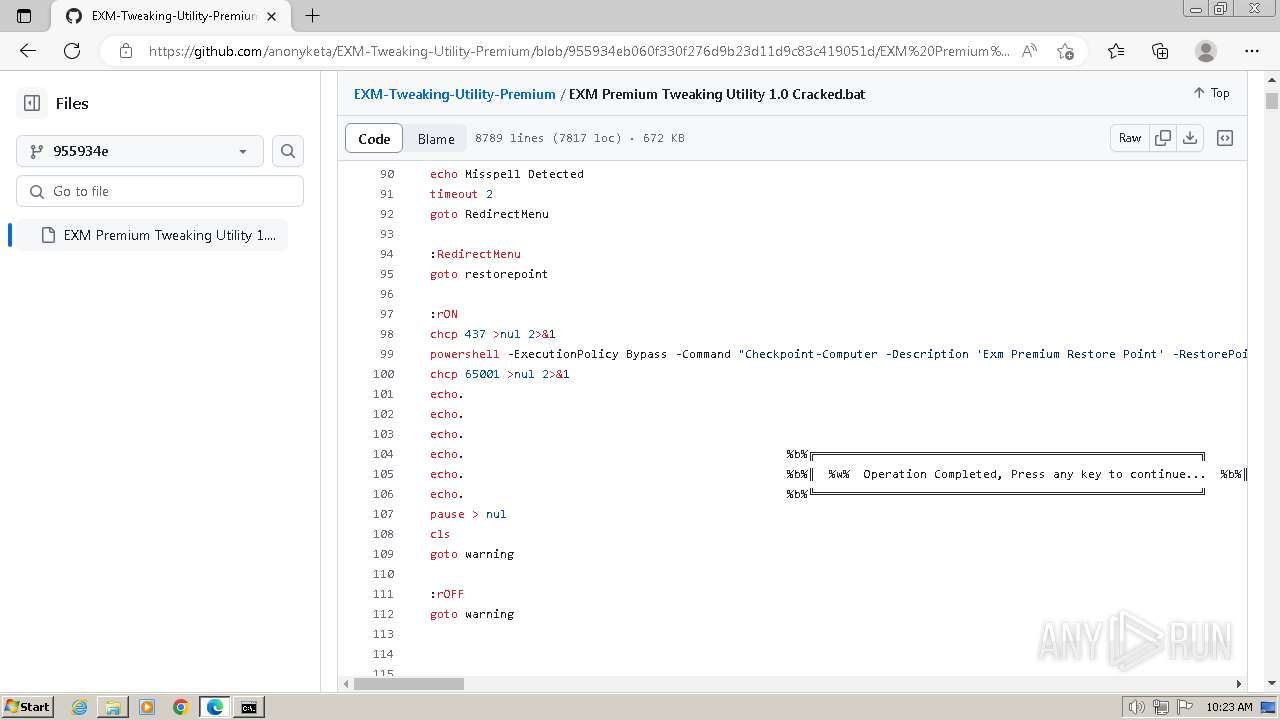The width and height of the screenshot is (1280, 720).
Task: Download the raw file
Action: click(x=1190, y=138)
